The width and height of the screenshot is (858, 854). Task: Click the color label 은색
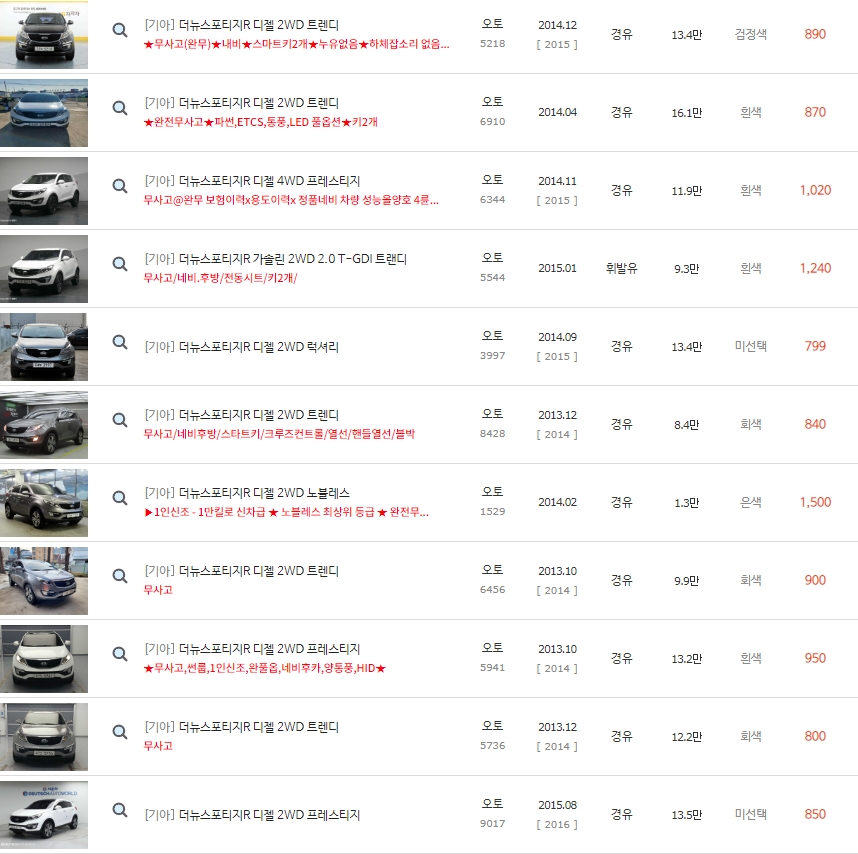751,502
